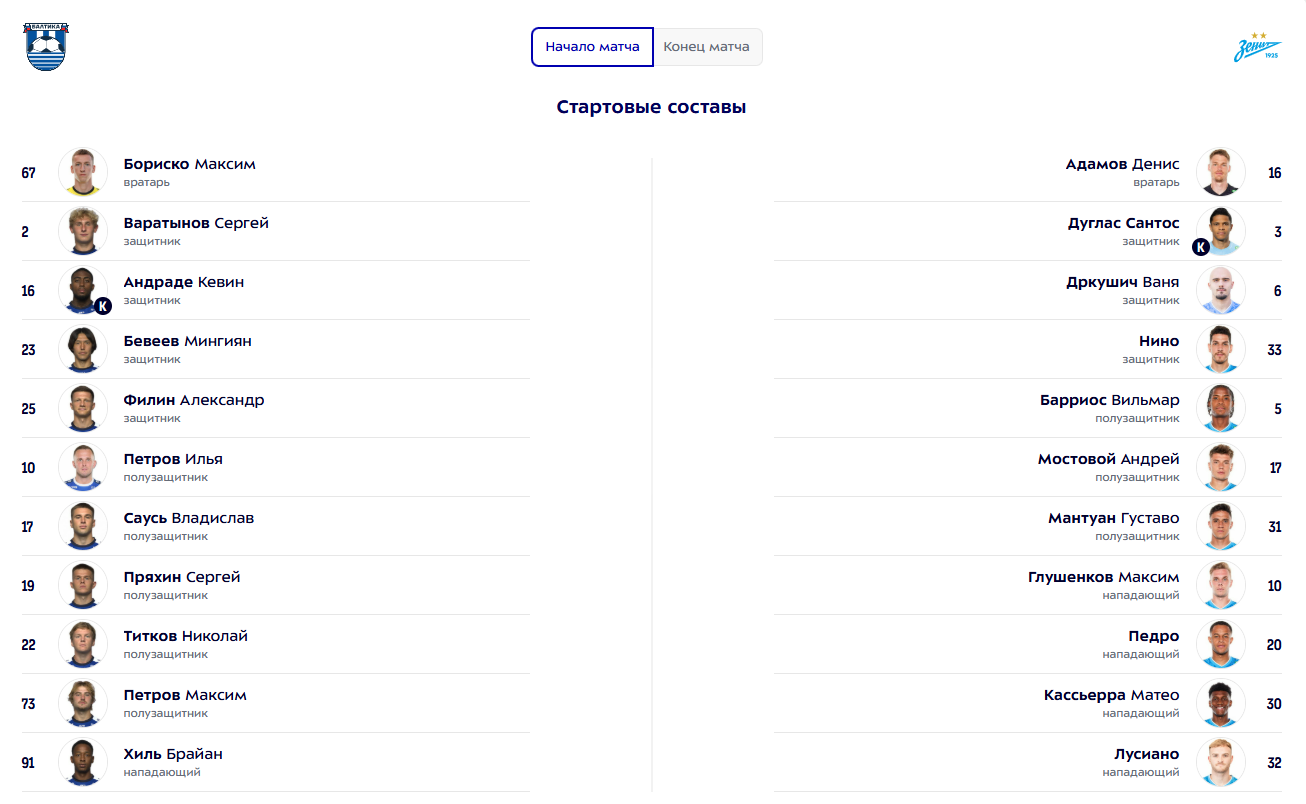The width and height of the screenshot is (1306, 804).
Task: Click the «Стартовые составы» heading
Action: click(651, 107)
